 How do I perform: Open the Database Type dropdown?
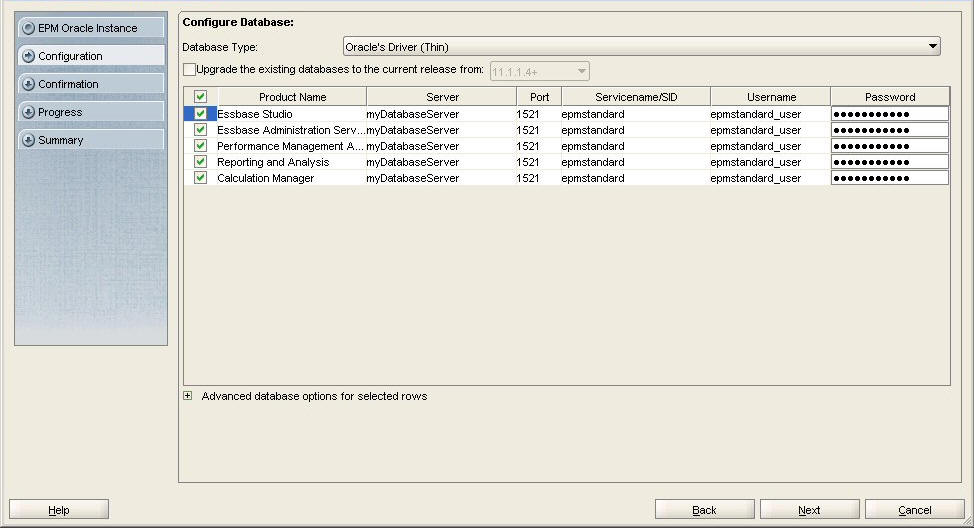tap(642, 47)
